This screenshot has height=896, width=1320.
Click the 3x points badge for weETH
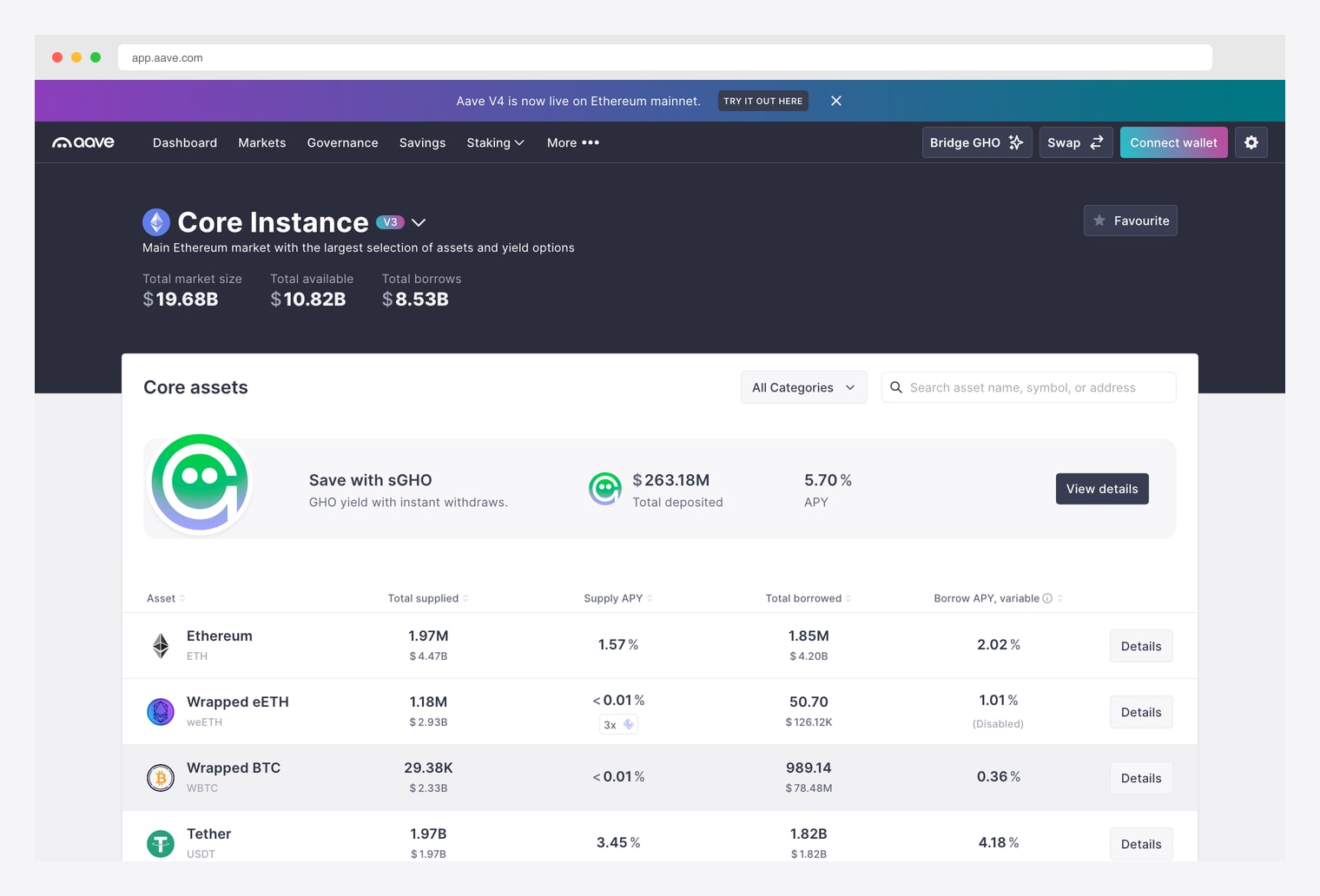(x=618, y=724)
